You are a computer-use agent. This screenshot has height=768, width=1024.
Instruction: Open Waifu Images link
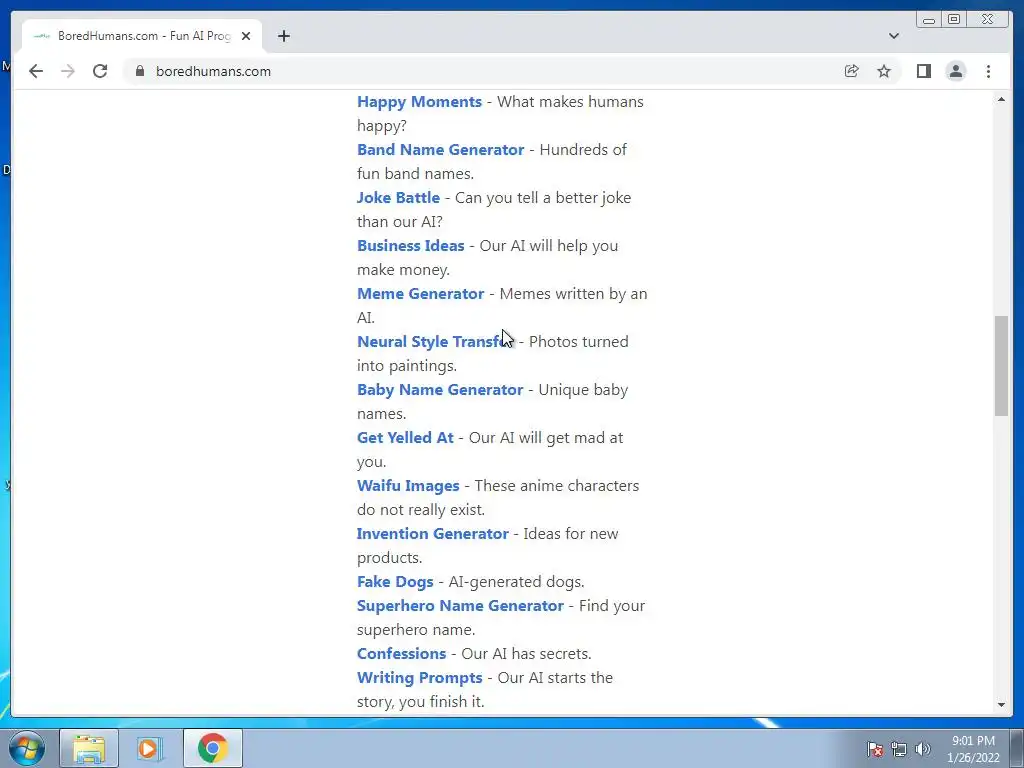coord(408,485)
